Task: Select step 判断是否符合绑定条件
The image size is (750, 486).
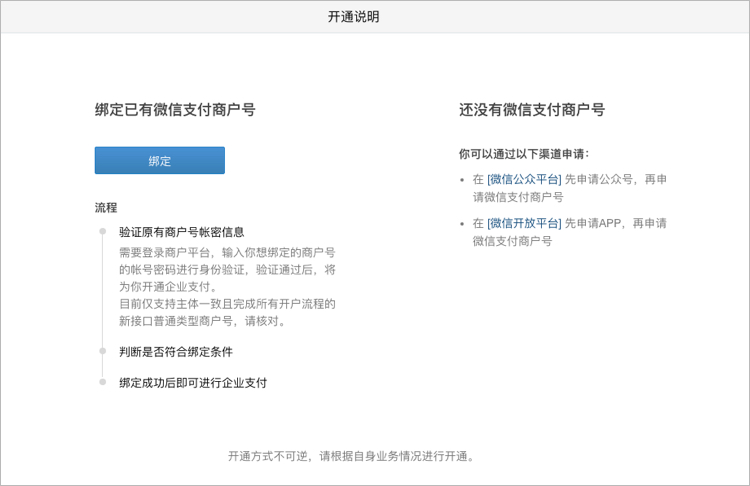Action: 176,352
